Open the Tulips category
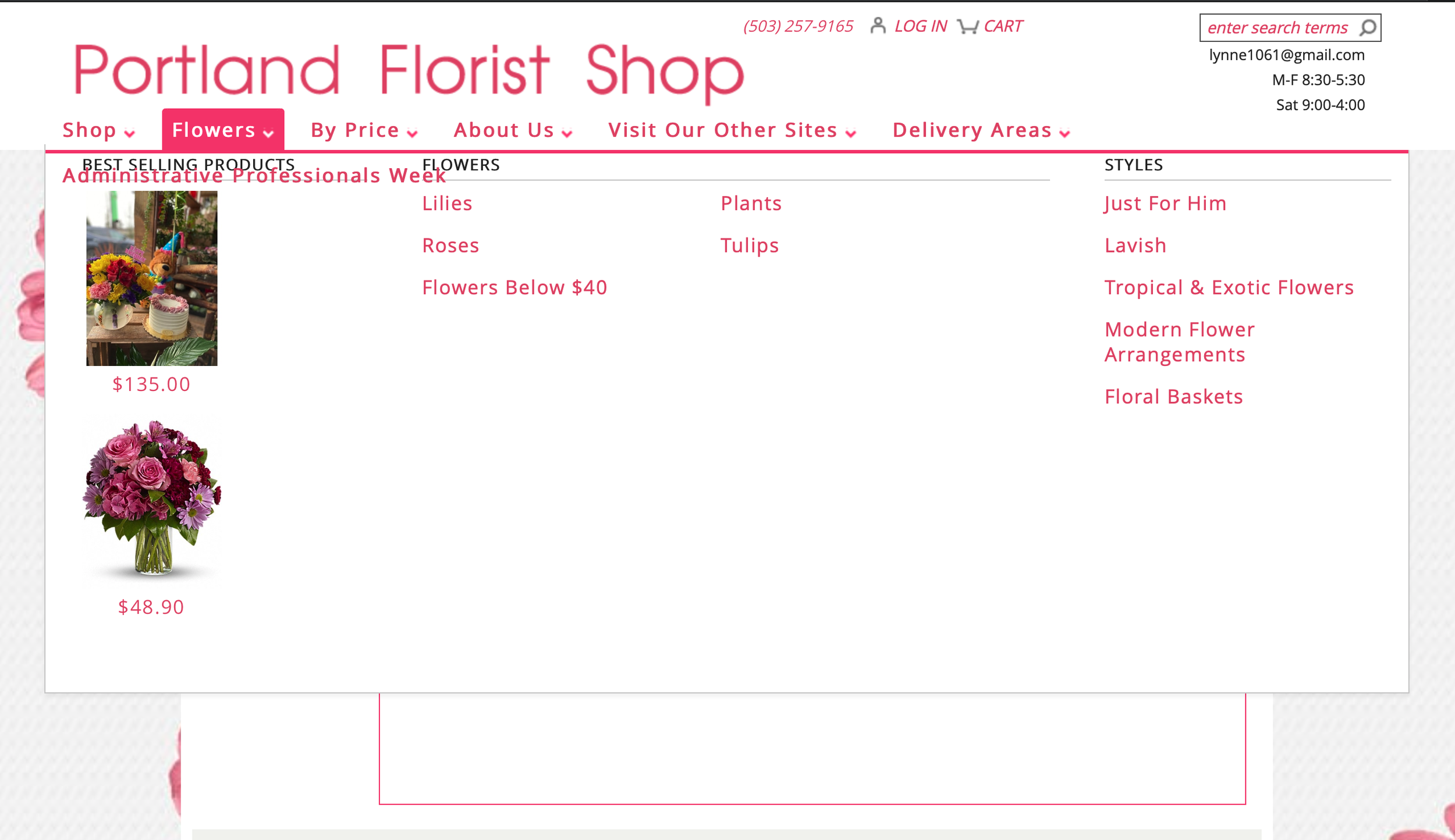Screen dimensions: 1455x840 (750, 245)
